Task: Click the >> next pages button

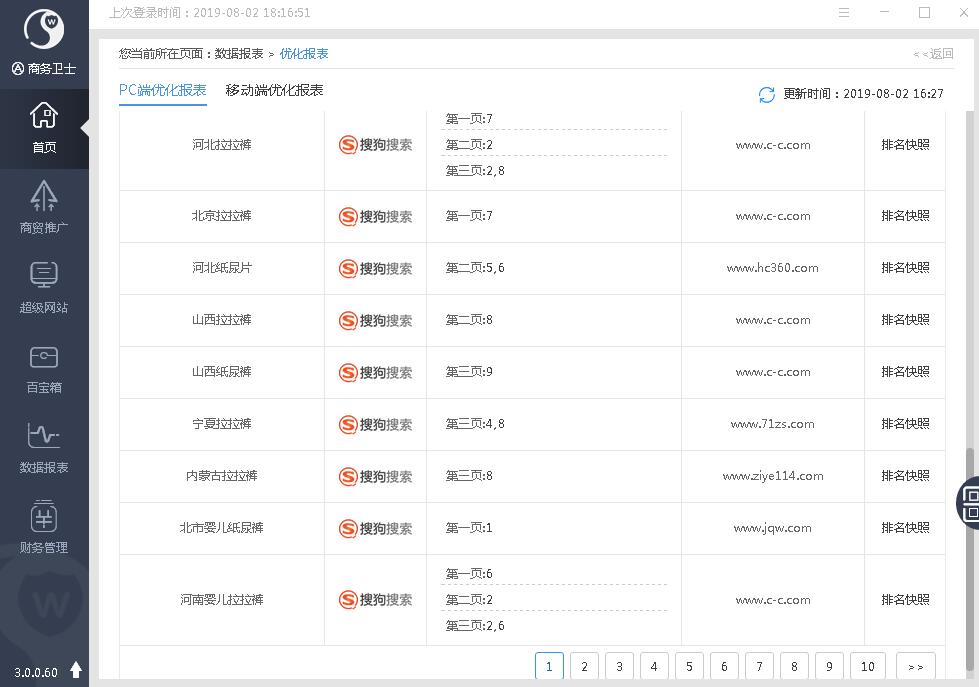Action: click(x=915, y=666)
